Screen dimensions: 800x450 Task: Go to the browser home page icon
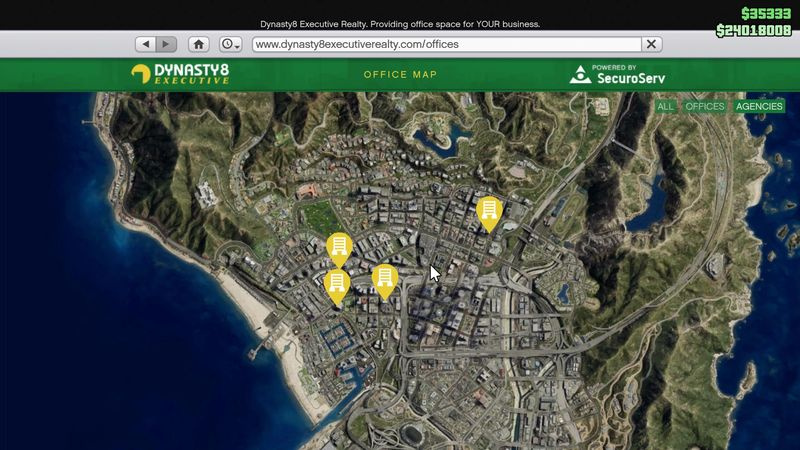pos(198,44)
